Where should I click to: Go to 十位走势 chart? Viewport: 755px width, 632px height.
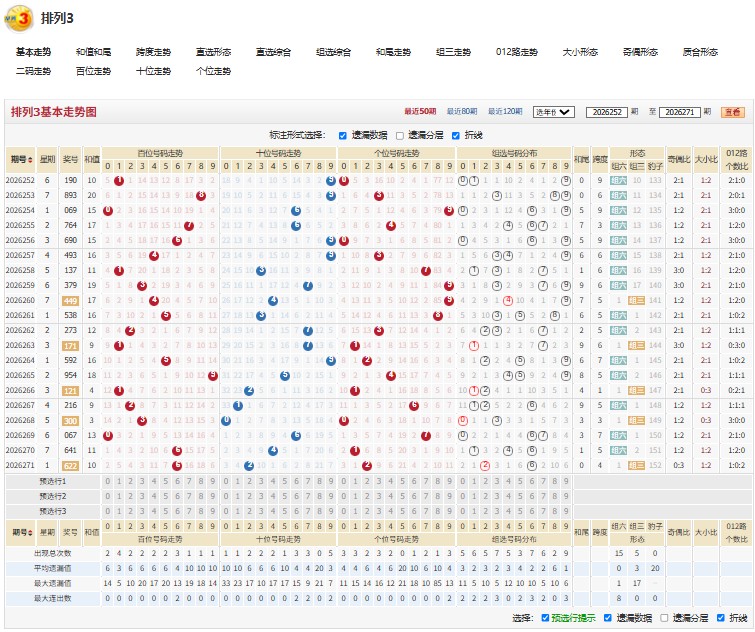(x=153, y=71)
